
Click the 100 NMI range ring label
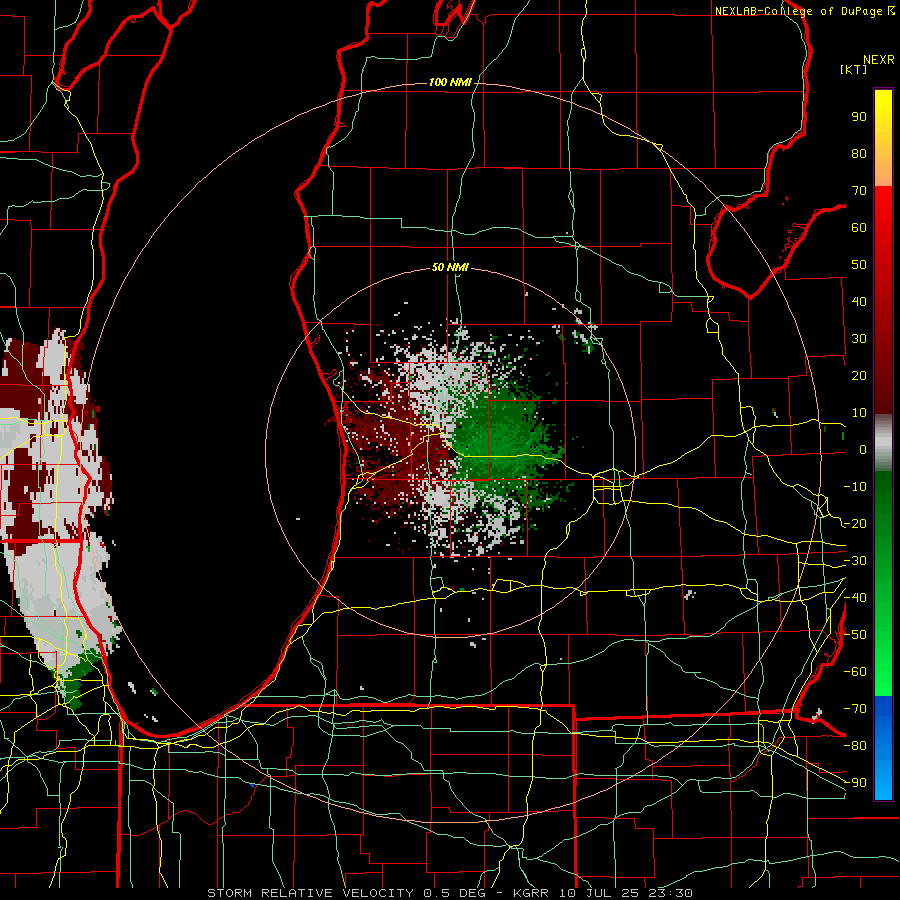(450, 83)
